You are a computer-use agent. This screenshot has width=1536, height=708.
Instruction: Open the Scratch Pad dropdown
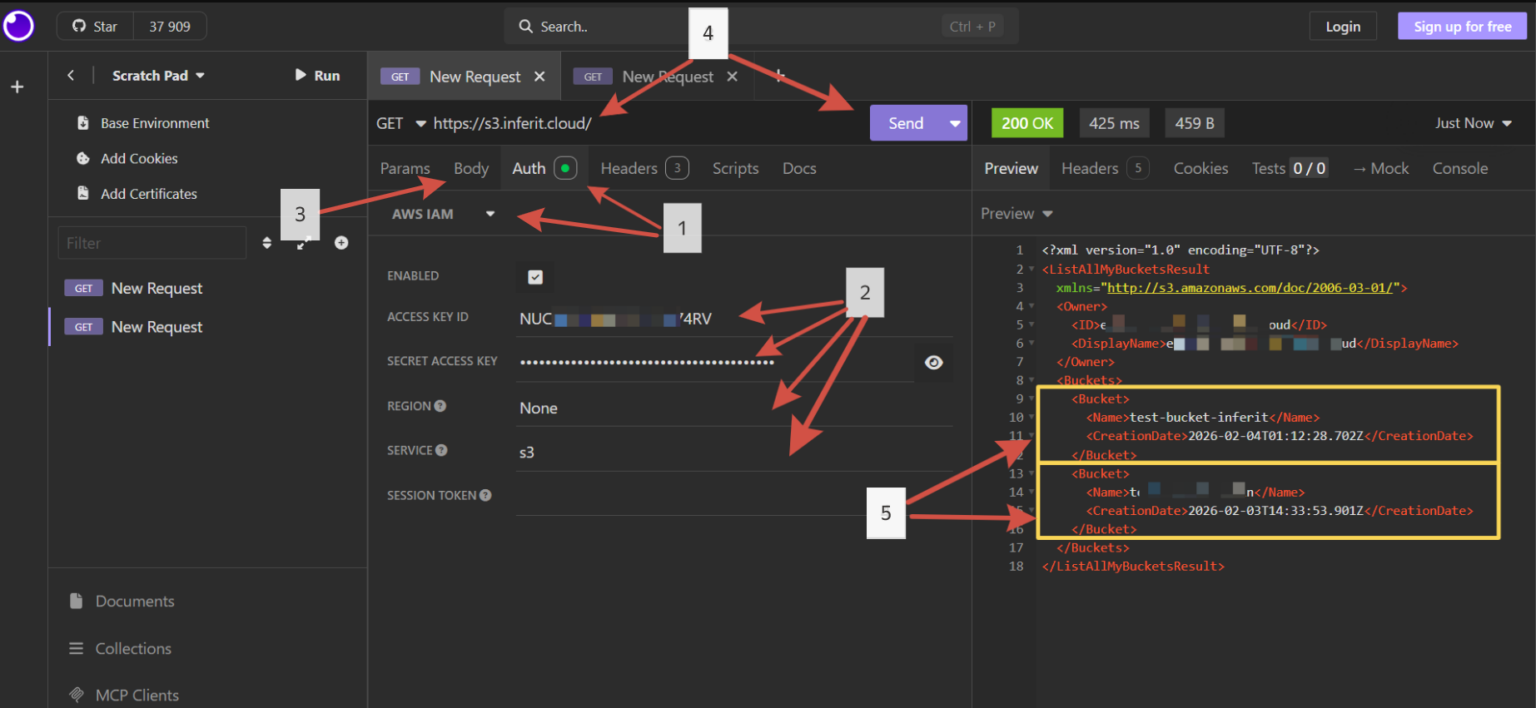(x=158, y=75)
